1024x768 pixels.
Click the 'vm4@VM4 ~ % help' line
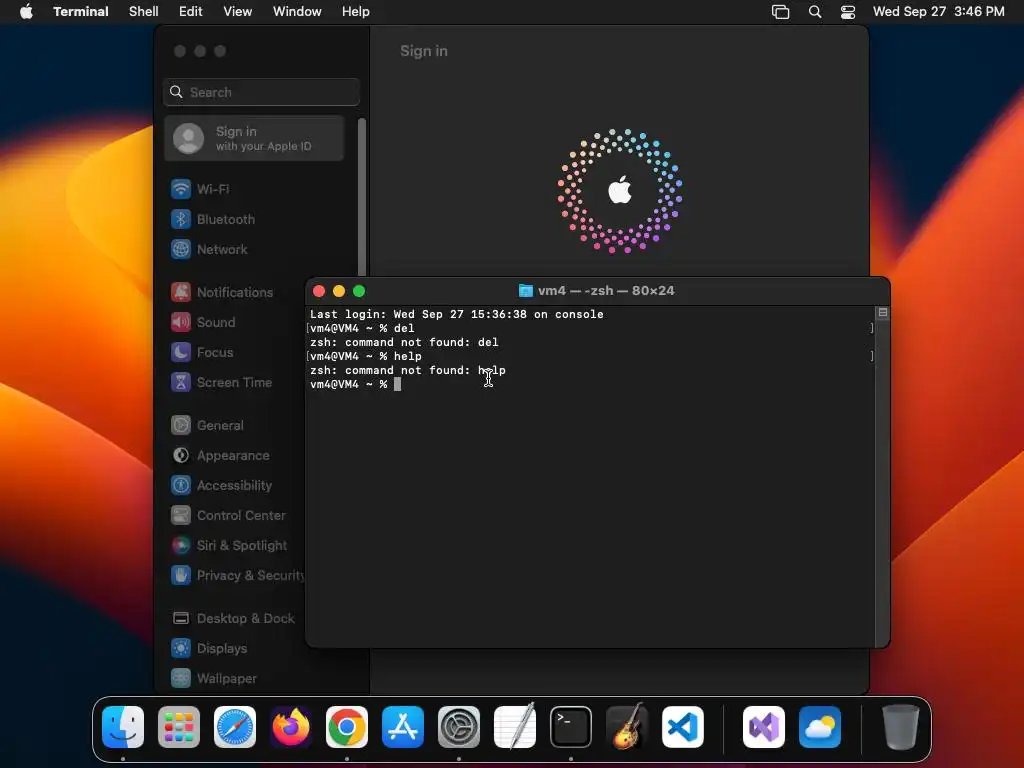click(366, 357)
